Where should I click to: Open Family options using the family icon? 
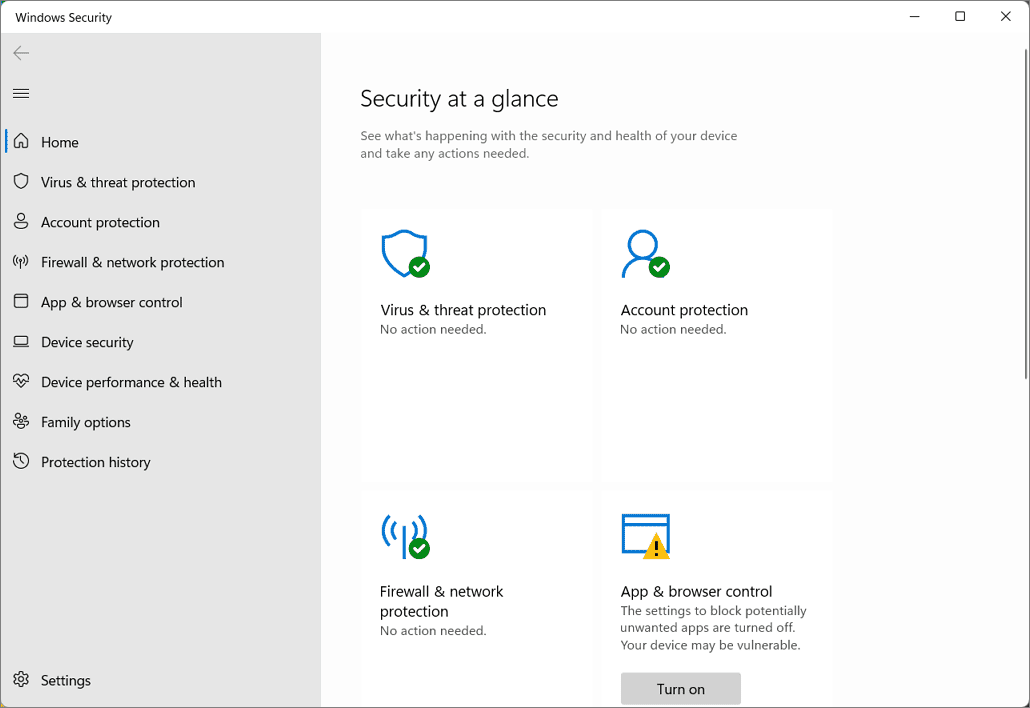(x=20, y=422)
